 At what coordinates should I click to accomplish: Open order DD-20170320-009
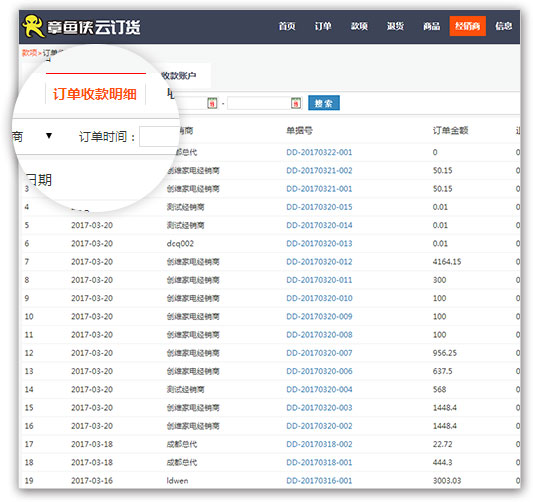(x=319, y=316)
